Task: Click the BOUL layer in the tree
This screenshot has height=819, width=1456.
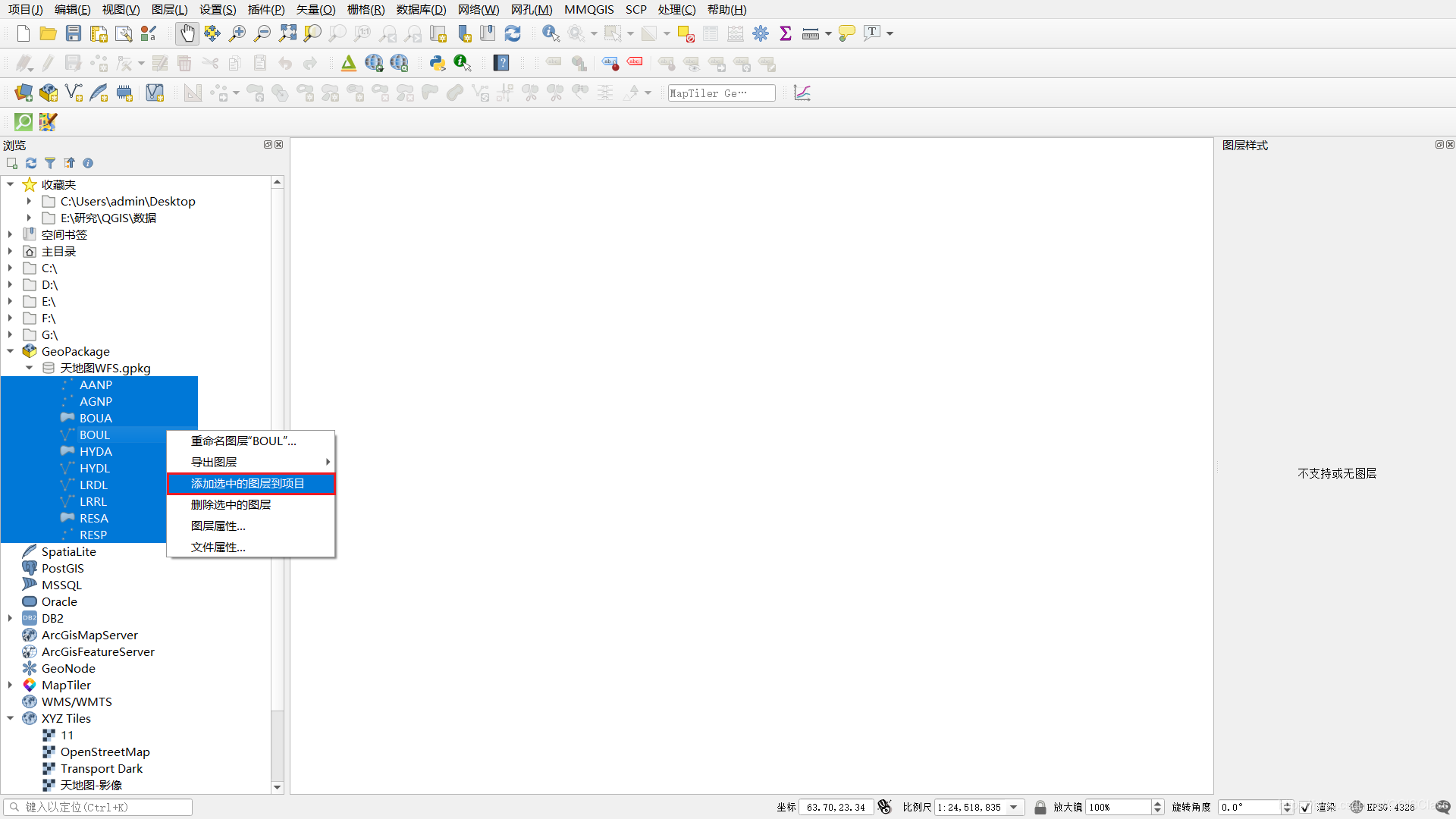Action: pos(93,434)
